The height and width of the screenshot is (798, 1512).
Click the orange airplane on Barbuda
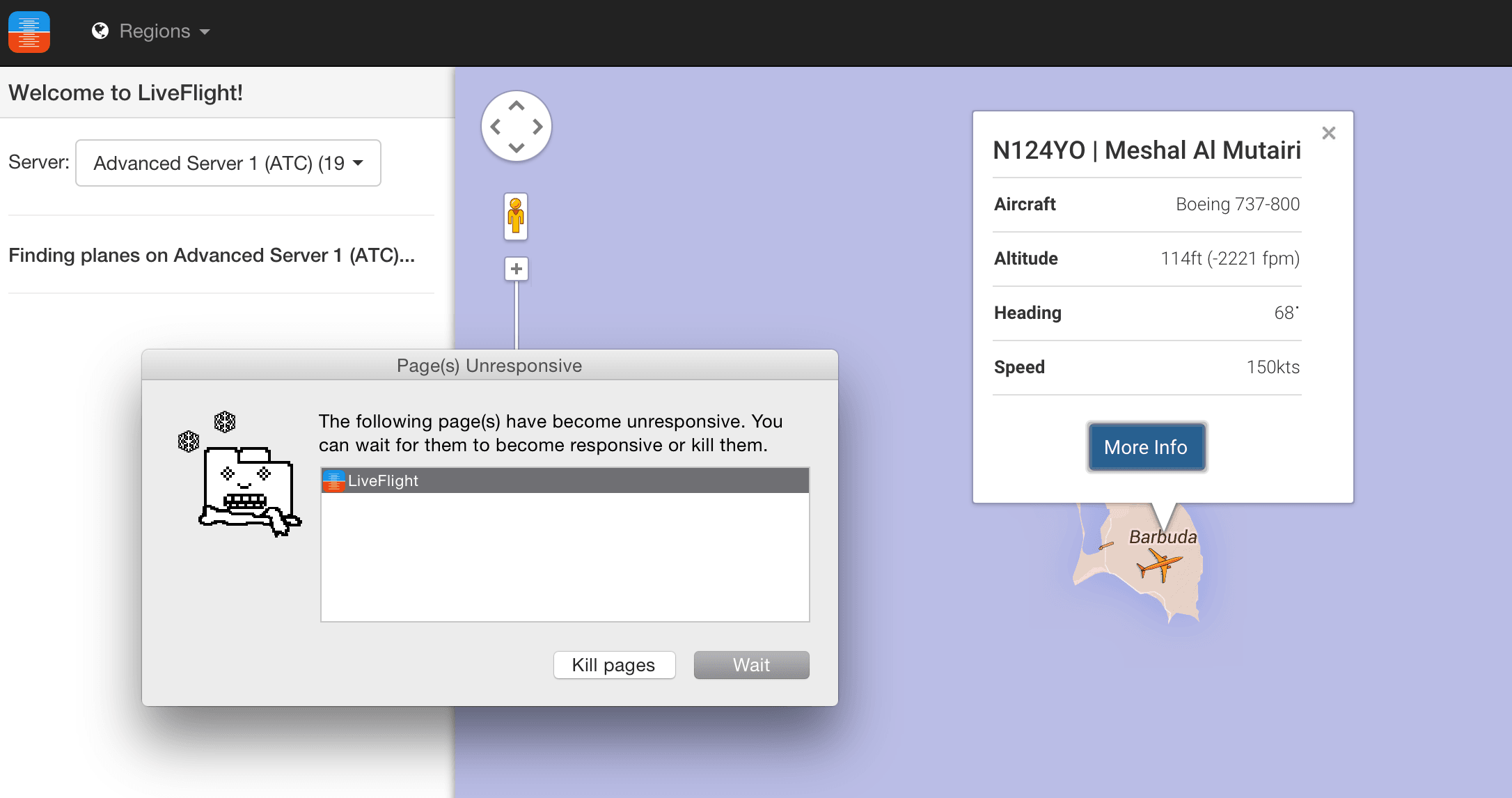(x=1158, y=564)
